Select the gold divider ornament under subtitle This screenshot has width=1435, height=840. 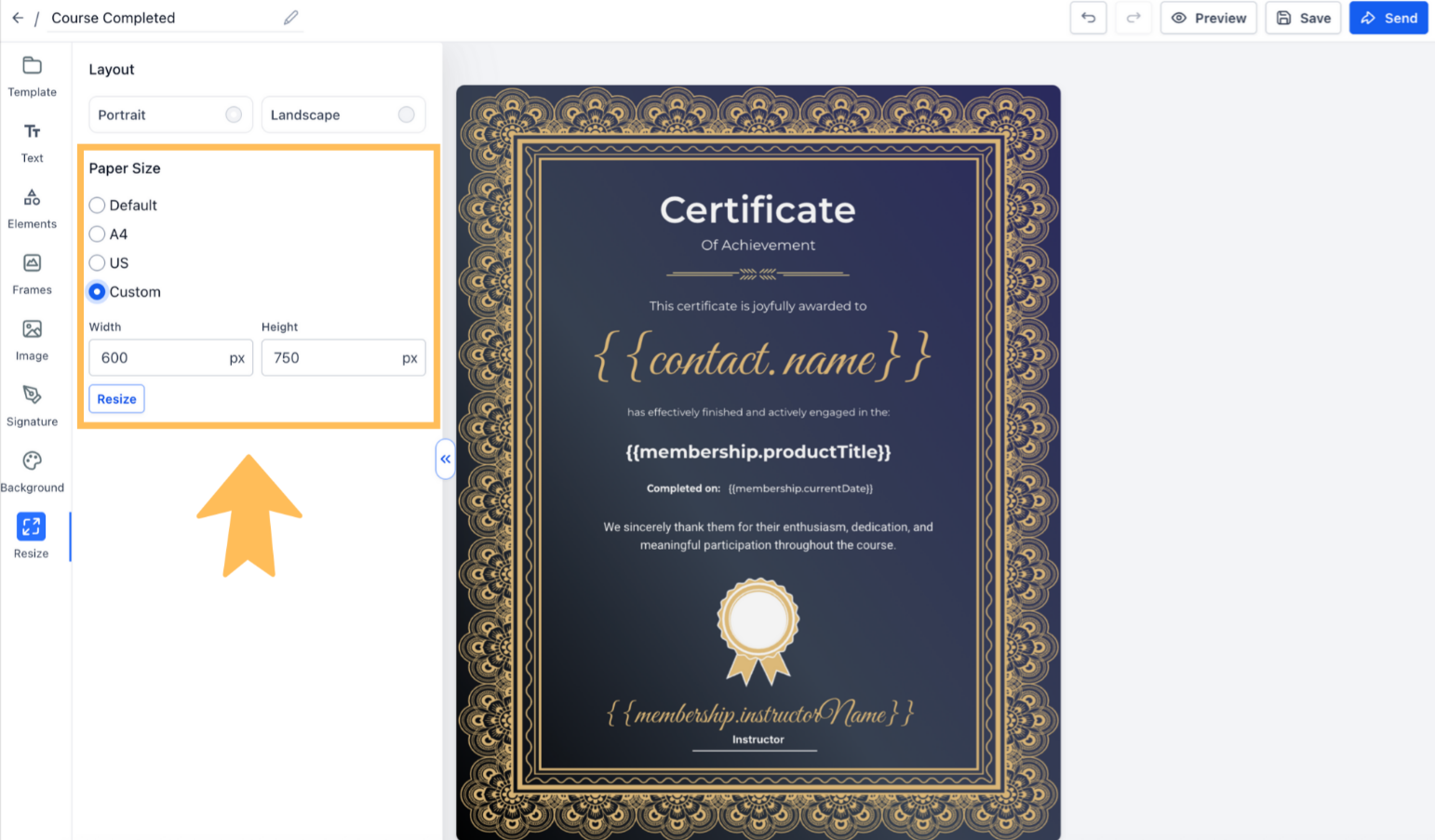pyautogui.click(x=758, y=273)
